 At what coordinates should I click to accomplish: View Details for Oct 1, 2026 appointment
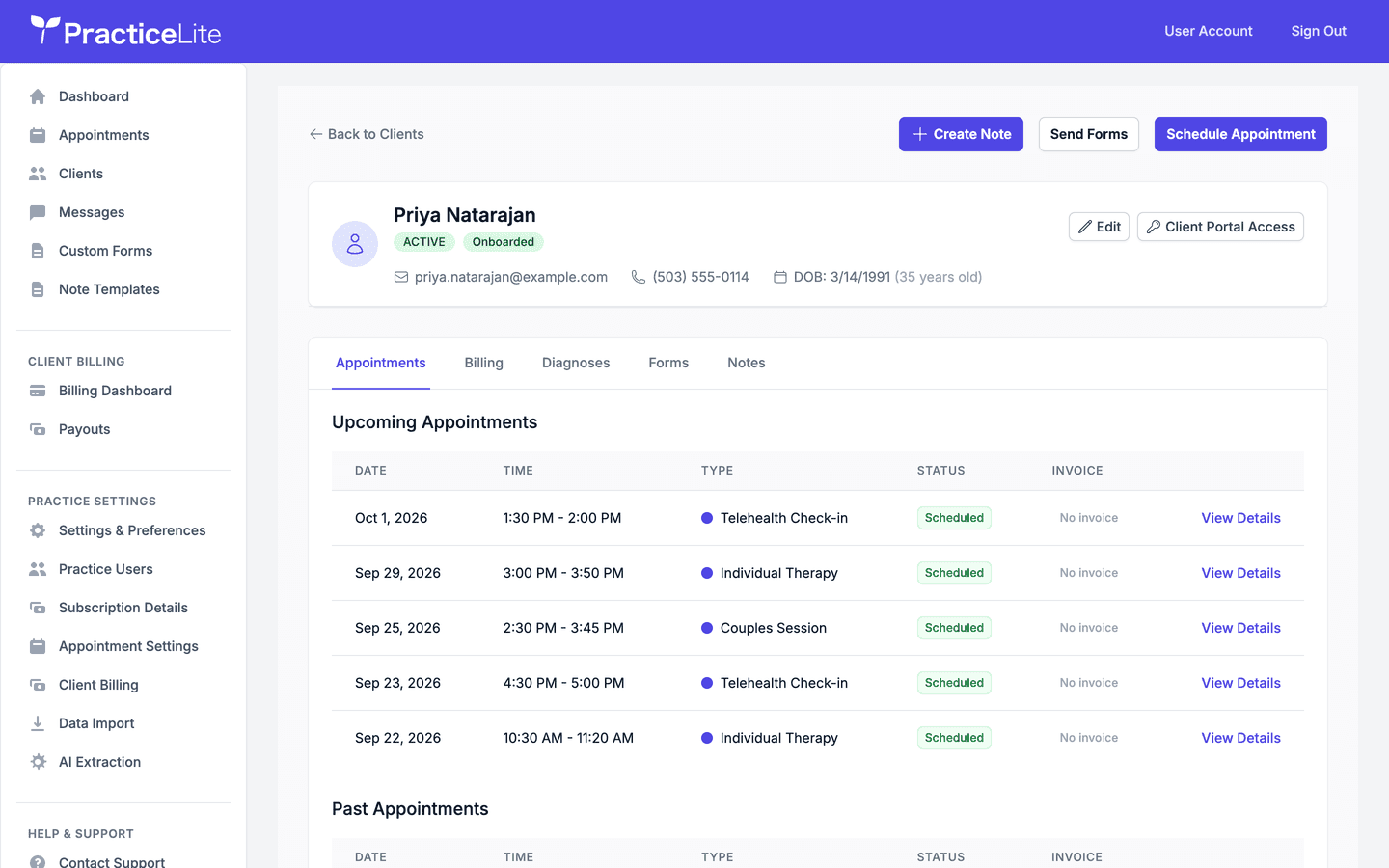tap(1240, 518)
